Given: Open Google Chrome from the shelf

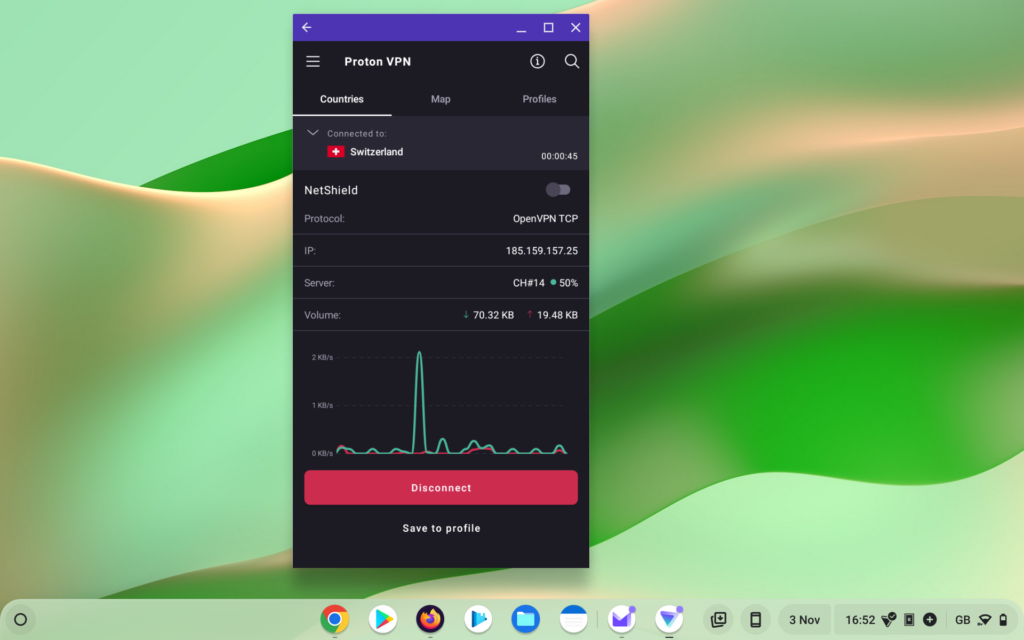Looking at the screenshot, I should coord(334,618).
